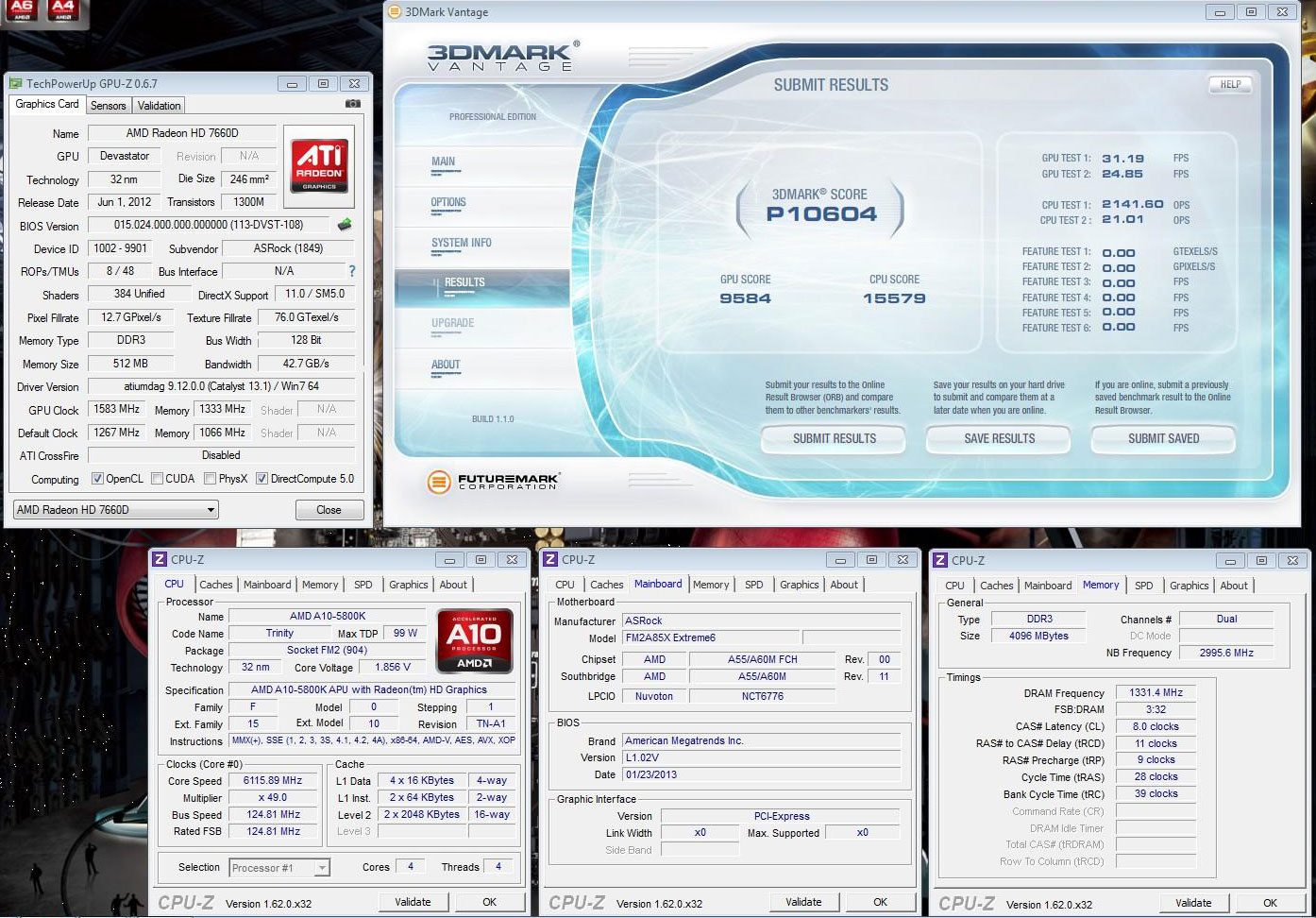
Task: Click the 3DMark Vantage logo
Action: [503, 56]
